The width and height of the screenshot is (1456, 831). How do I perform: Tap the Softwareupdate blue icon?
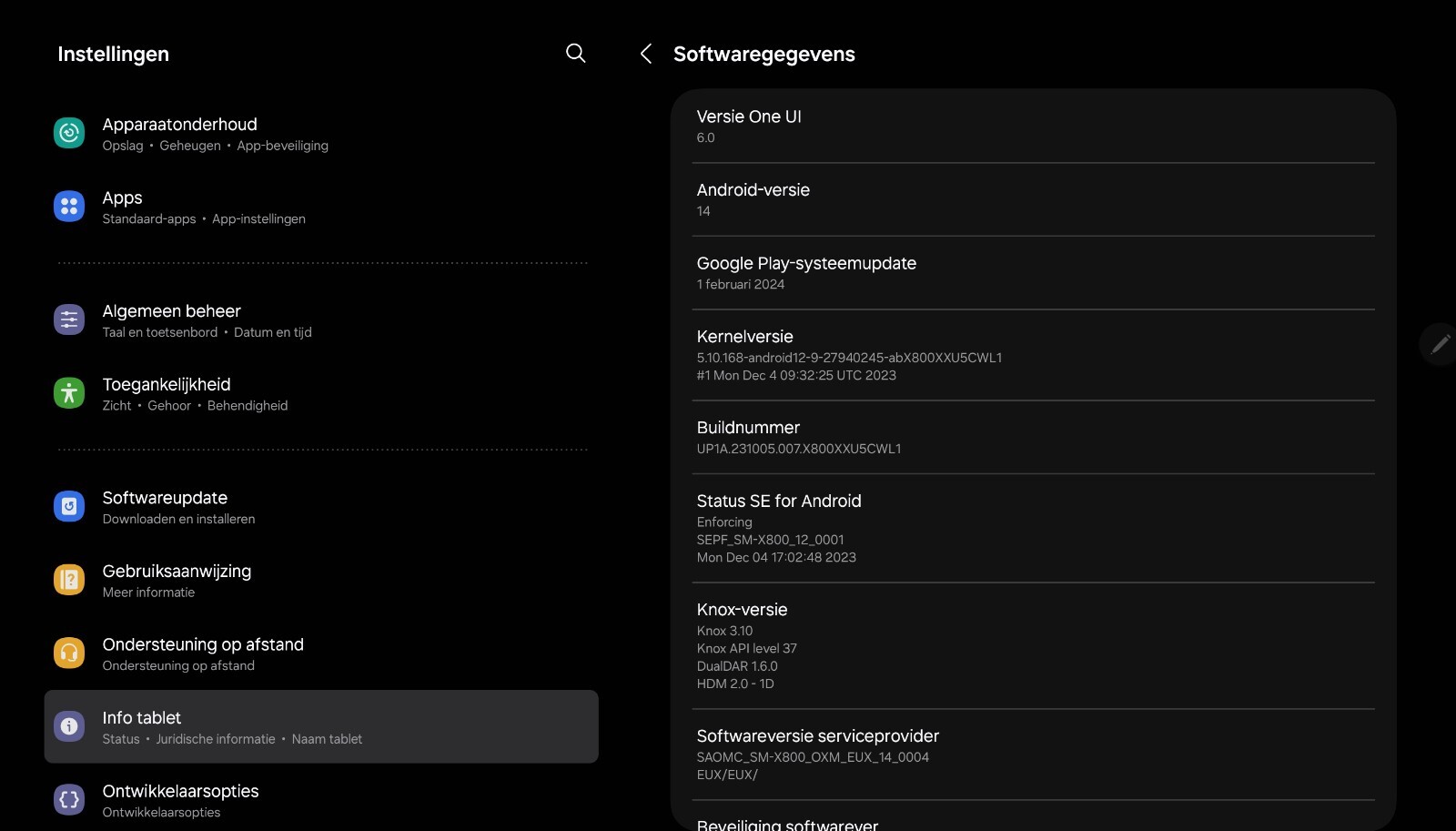69,506
